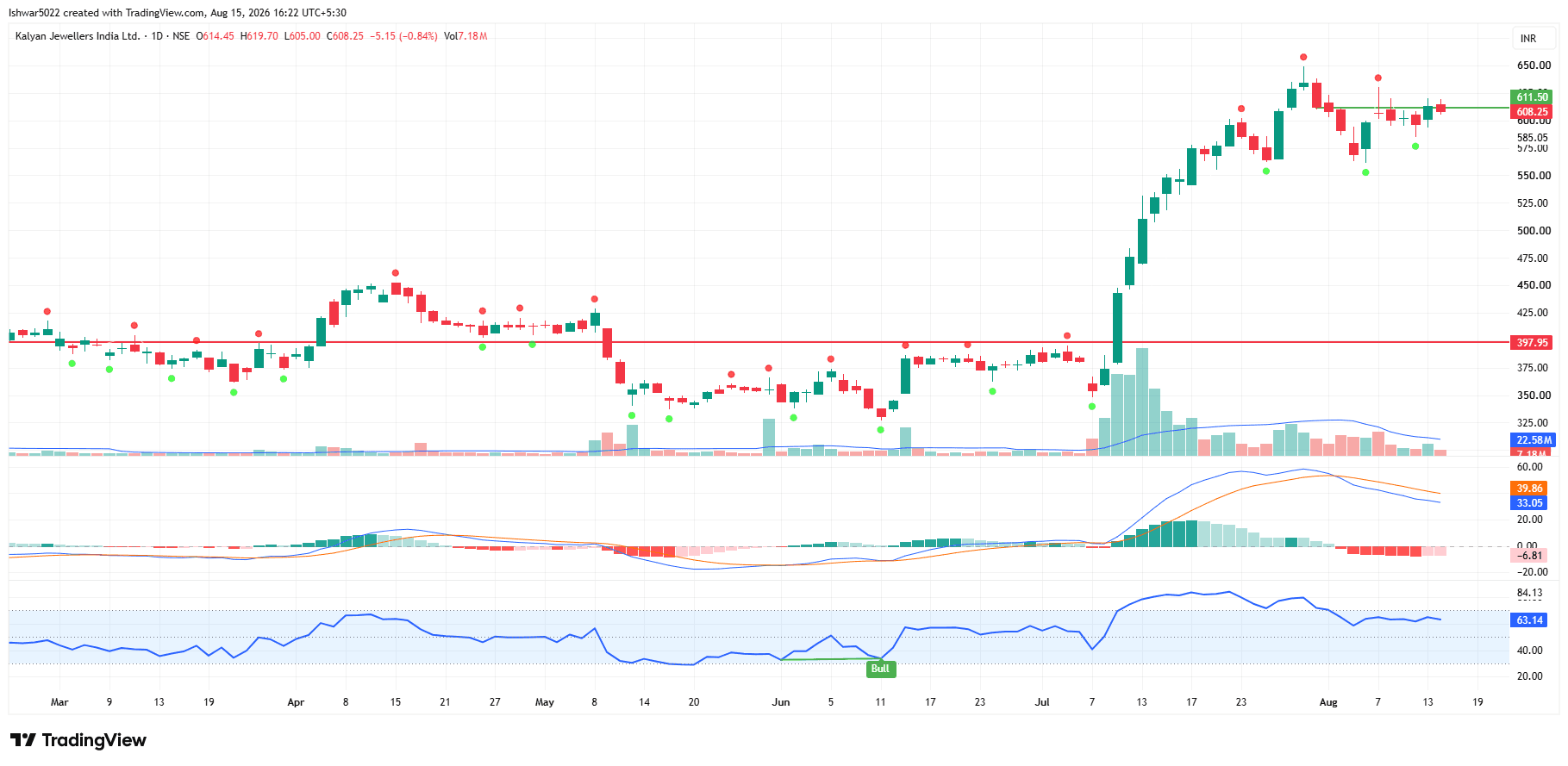
Task: Select the green Bull divergence label
Action: [x=880, y=669]
